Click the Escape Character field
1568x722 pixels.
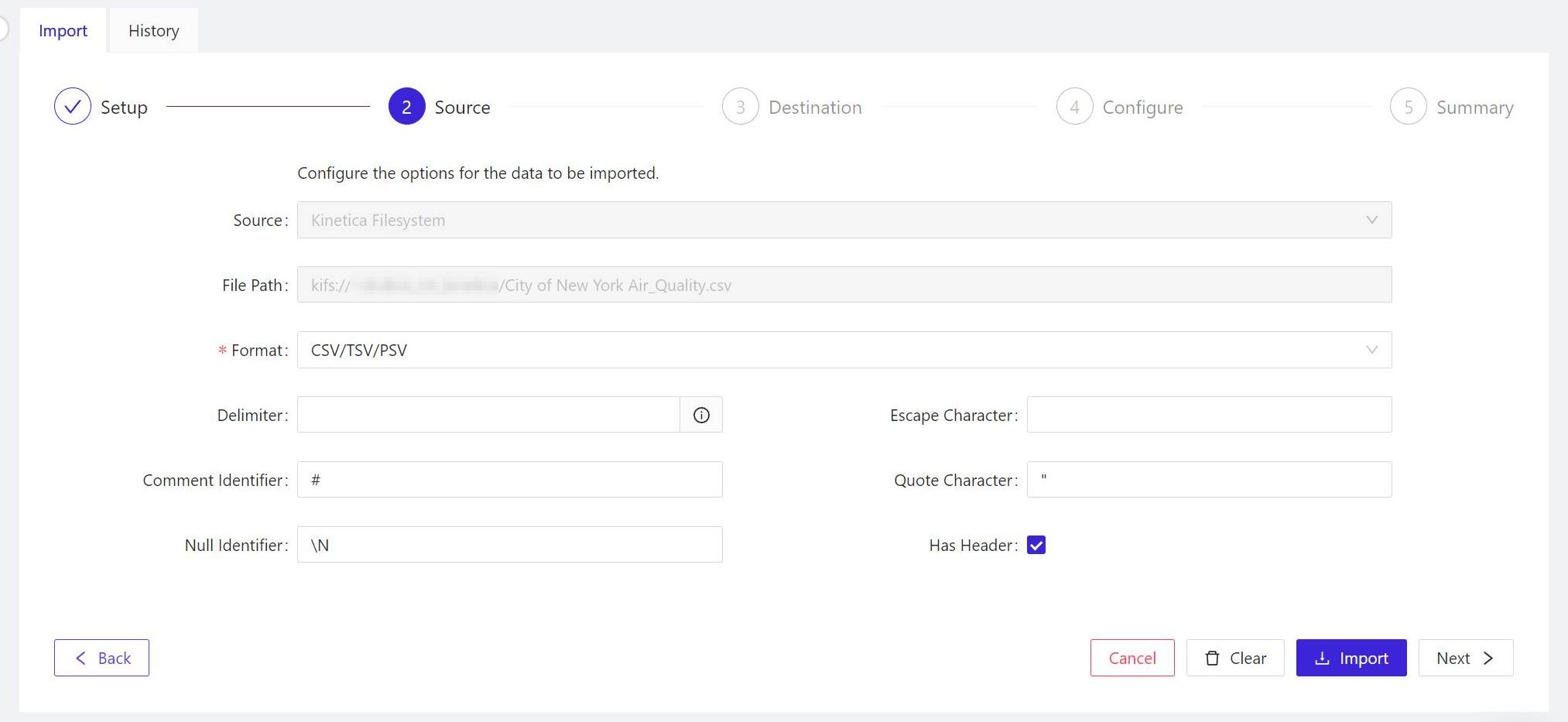[x=1209, y=416]
